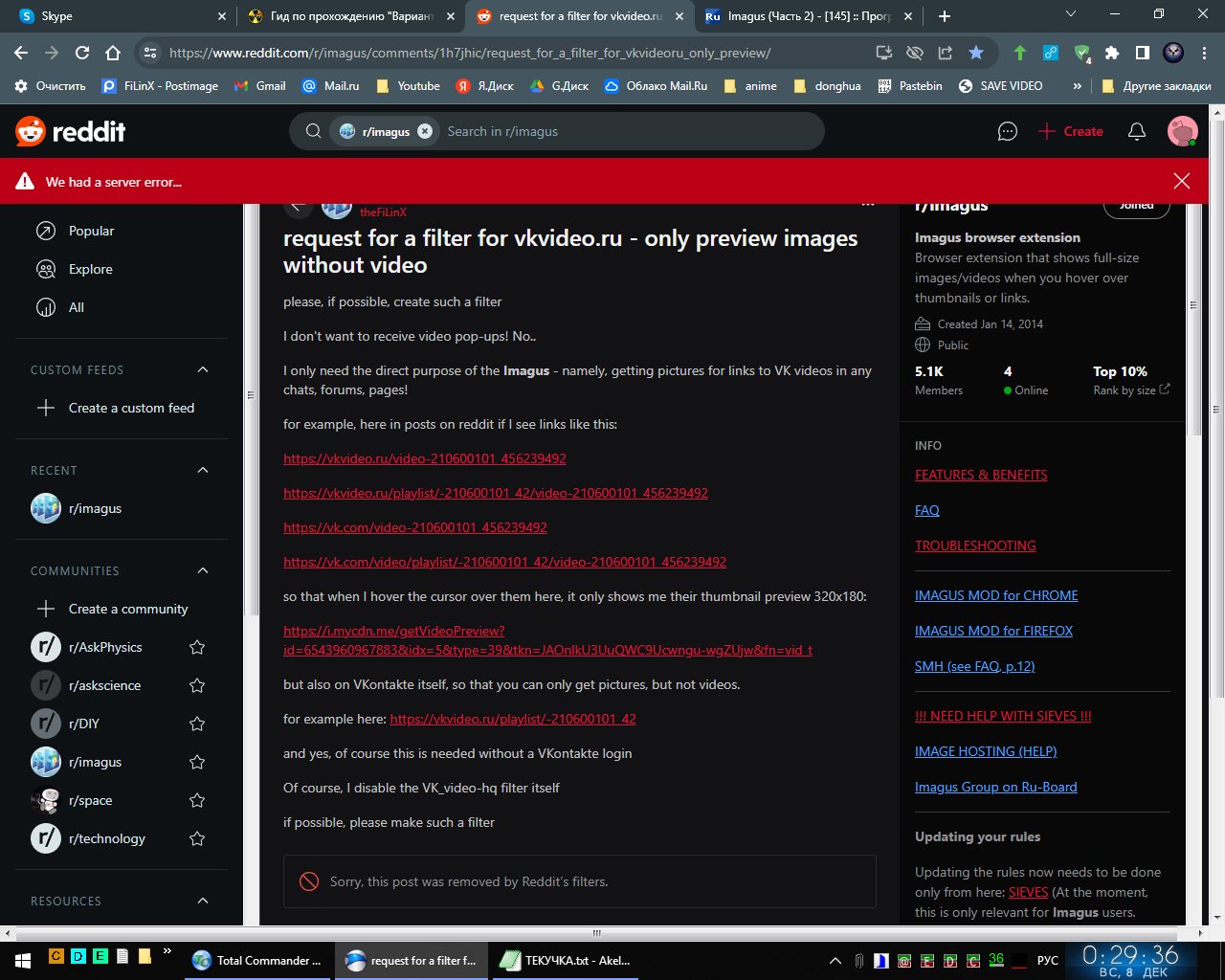Show more bookmarks with the chevron
Screen dimensions: 1225x980
(x=1078, y=85)
